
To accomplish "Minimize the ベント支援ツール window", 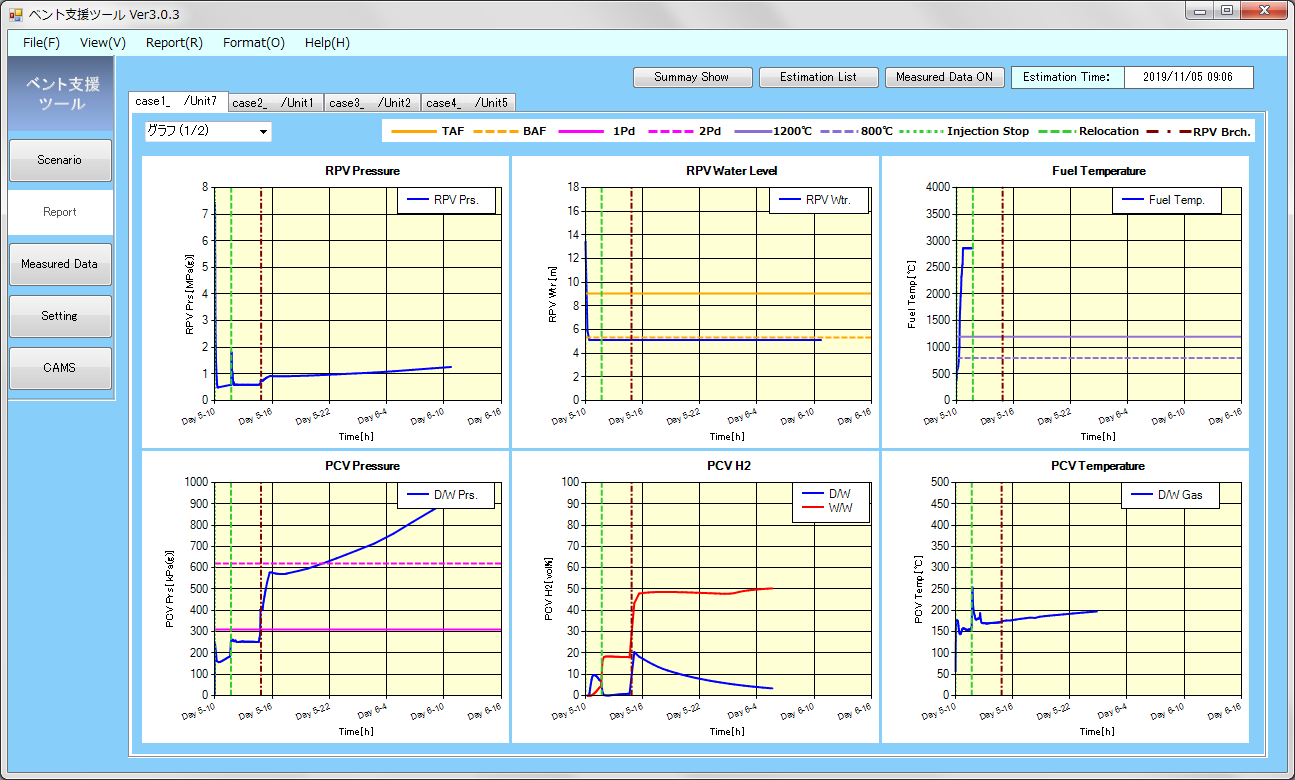I will (1200, 11).
